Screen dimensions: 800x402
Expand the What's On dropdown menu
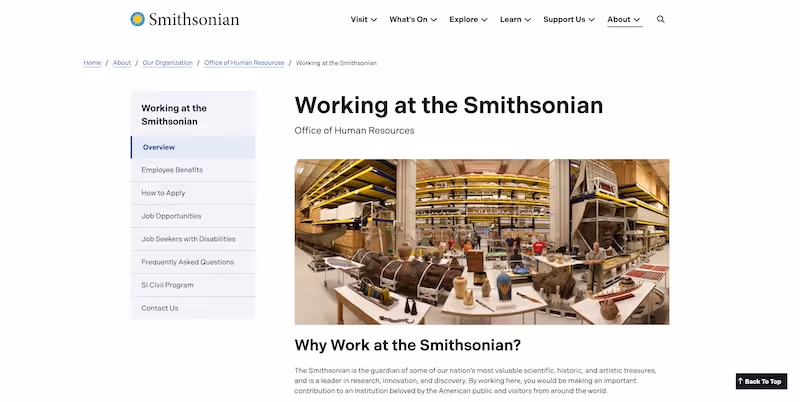point(413,19)
